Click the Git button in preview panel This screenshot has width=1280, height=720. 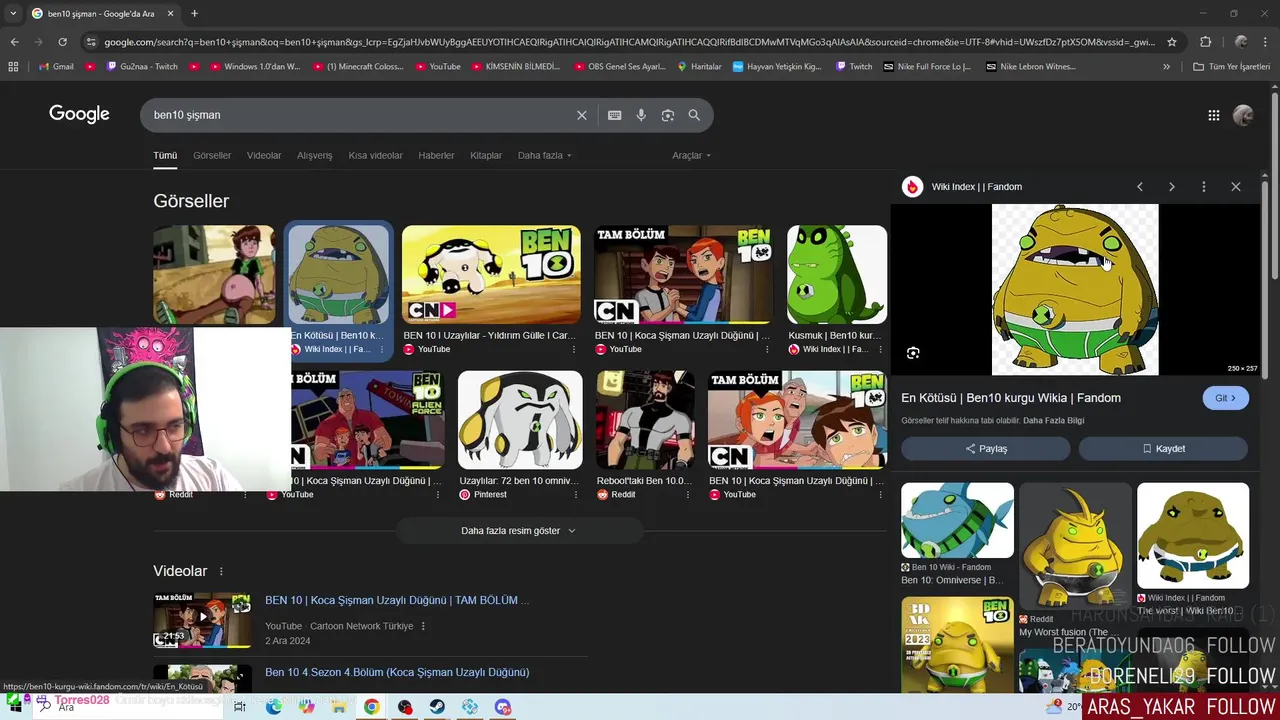(1225, 398)
